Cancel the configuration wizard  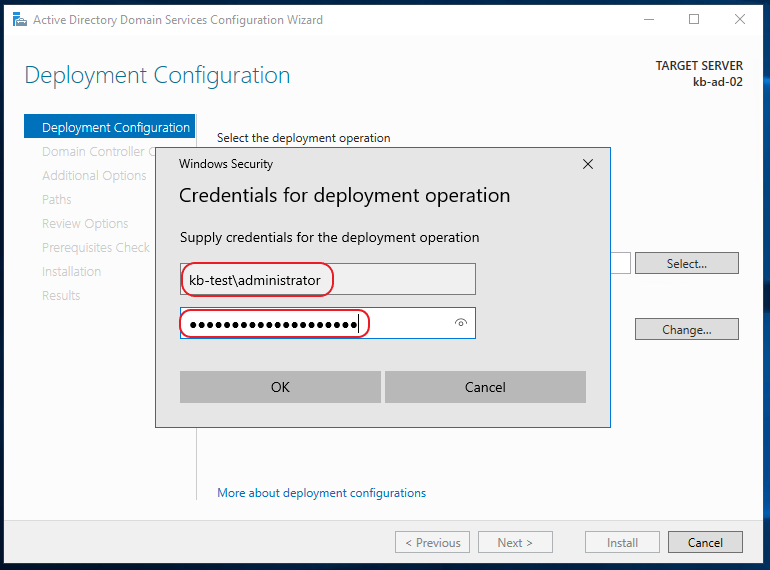705,542
